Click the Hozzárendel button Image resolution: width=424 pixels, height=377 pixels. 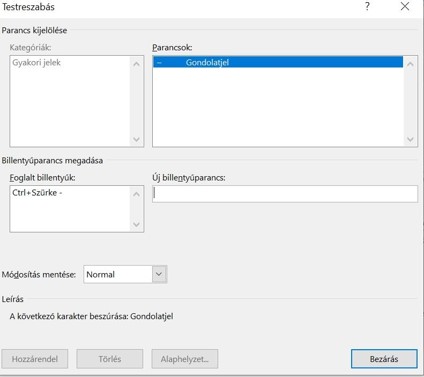pyautogui.click(x=35, y=359)
